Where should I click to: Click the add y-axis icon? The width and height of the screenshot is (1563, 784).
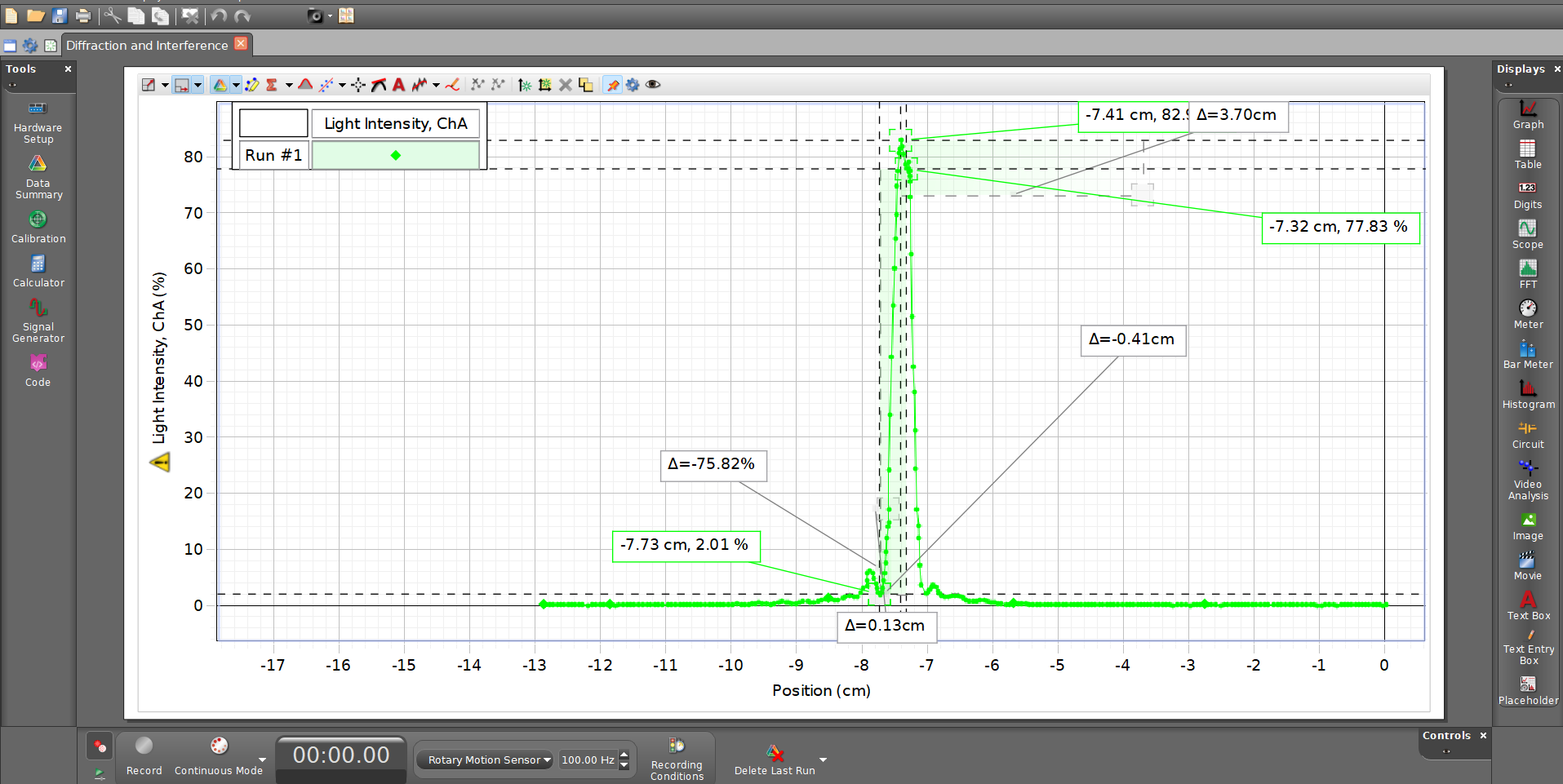[525, 85]
